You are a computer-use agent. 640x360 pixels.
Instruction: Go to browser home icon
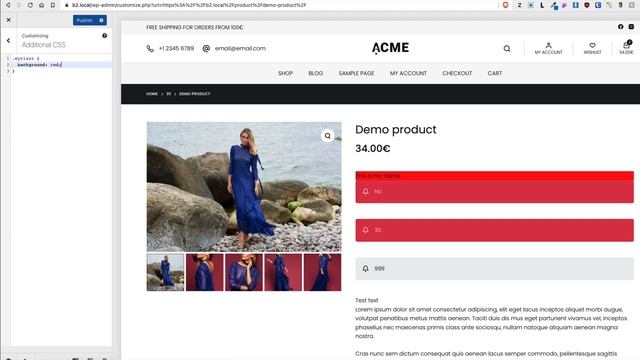(x=41, y=5)
